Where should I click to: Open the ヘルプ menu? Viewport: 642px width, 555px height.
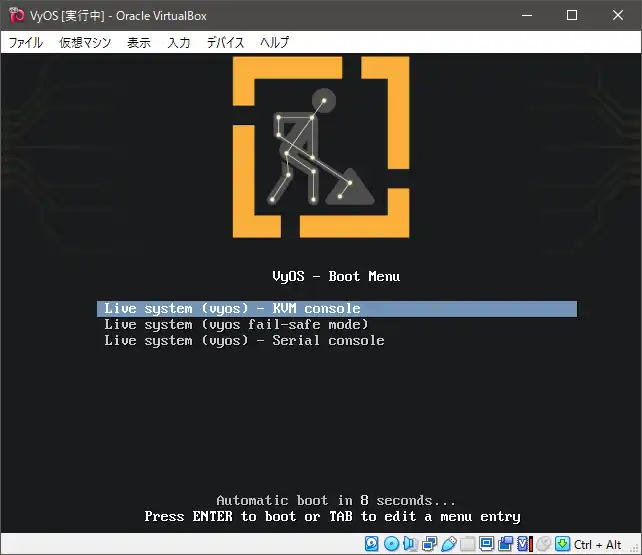click(x=274, y=42)
